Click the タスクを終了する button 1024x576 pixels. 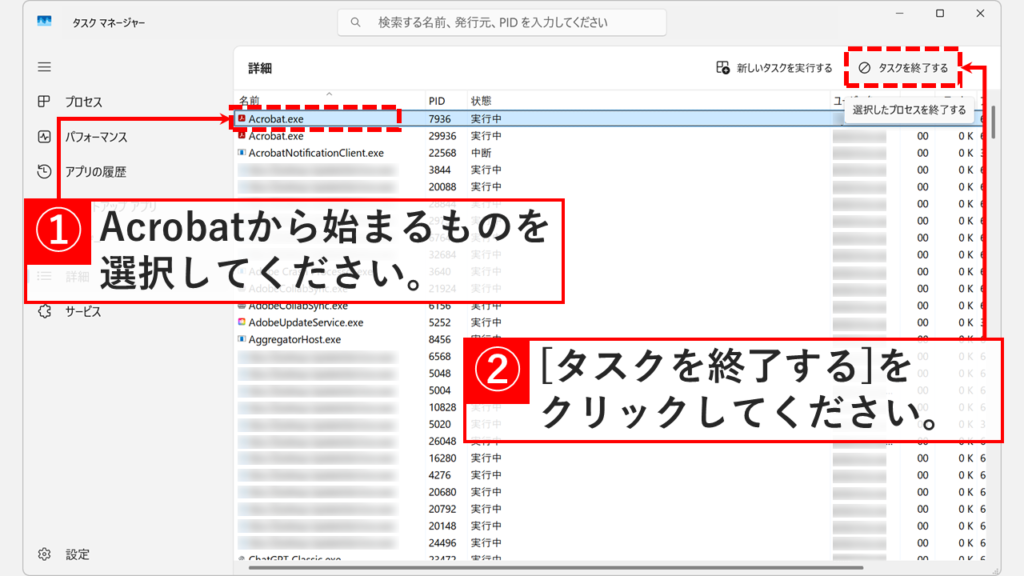[x=903, y=67]
